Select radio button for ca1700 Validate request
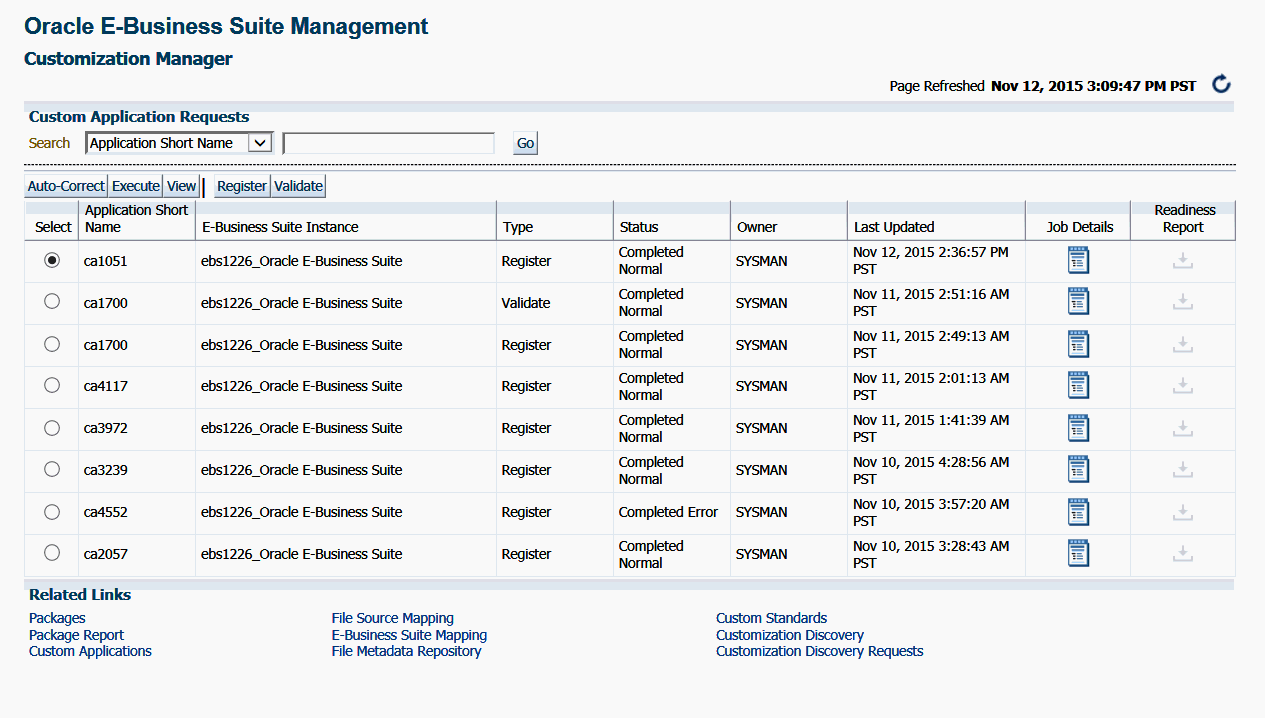Viewport: 1265px width, 718px height. pyautogui.click(x=52, y=301)
